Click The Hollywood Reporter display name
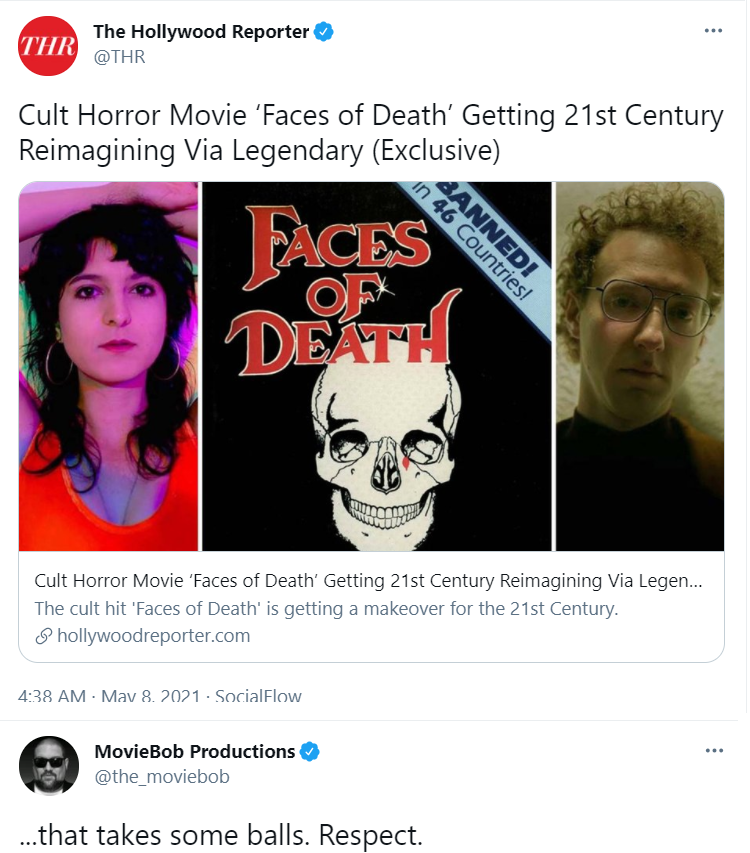 click(201, 32)
